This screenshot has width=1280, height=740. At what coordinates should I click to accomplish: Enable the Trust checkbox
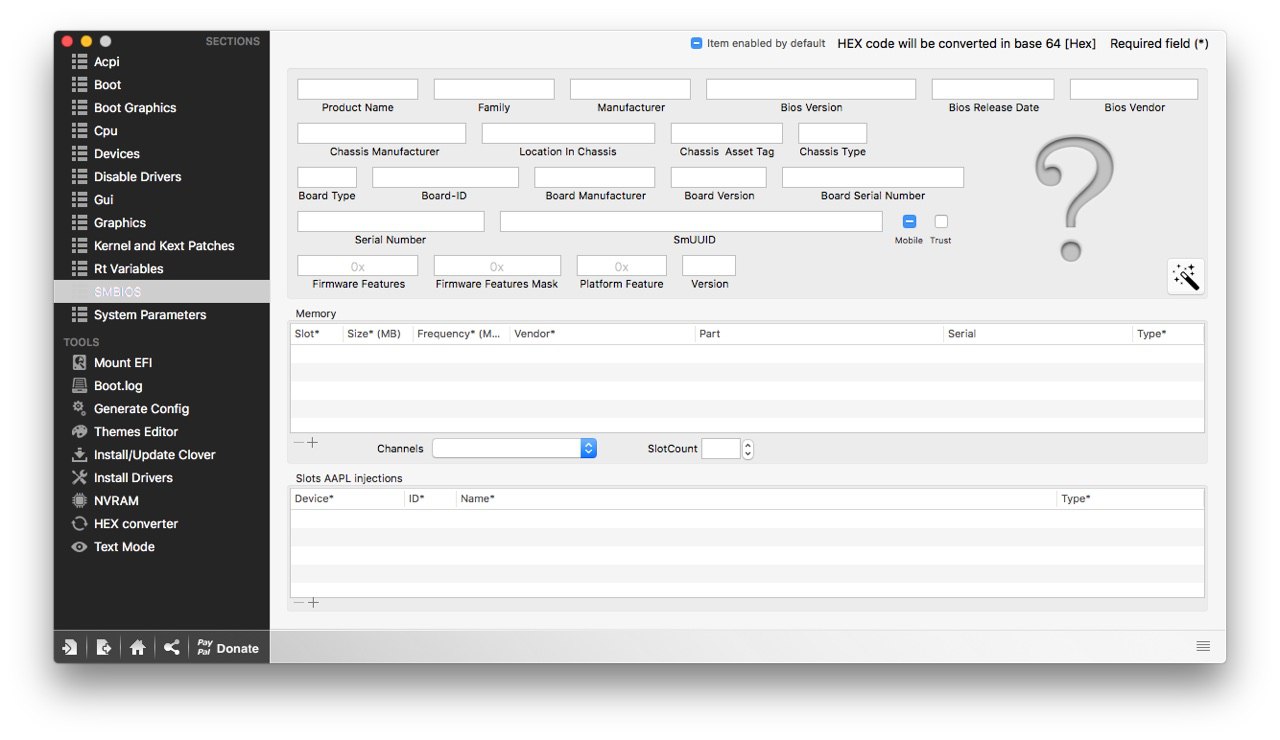(x=941, y=221)
